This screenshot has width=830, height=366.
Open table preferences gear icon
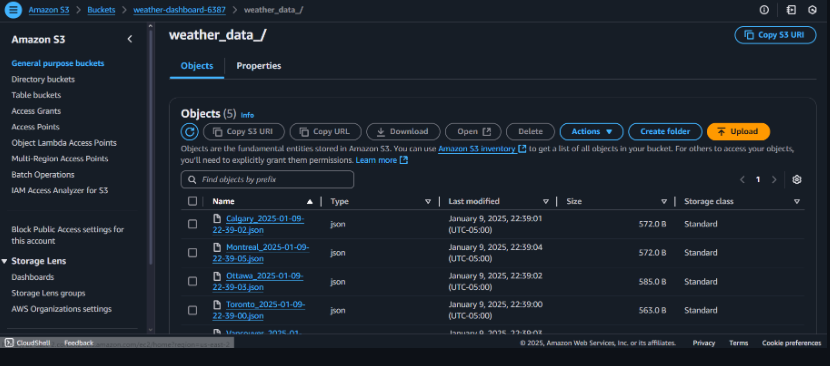pos(797,180)
